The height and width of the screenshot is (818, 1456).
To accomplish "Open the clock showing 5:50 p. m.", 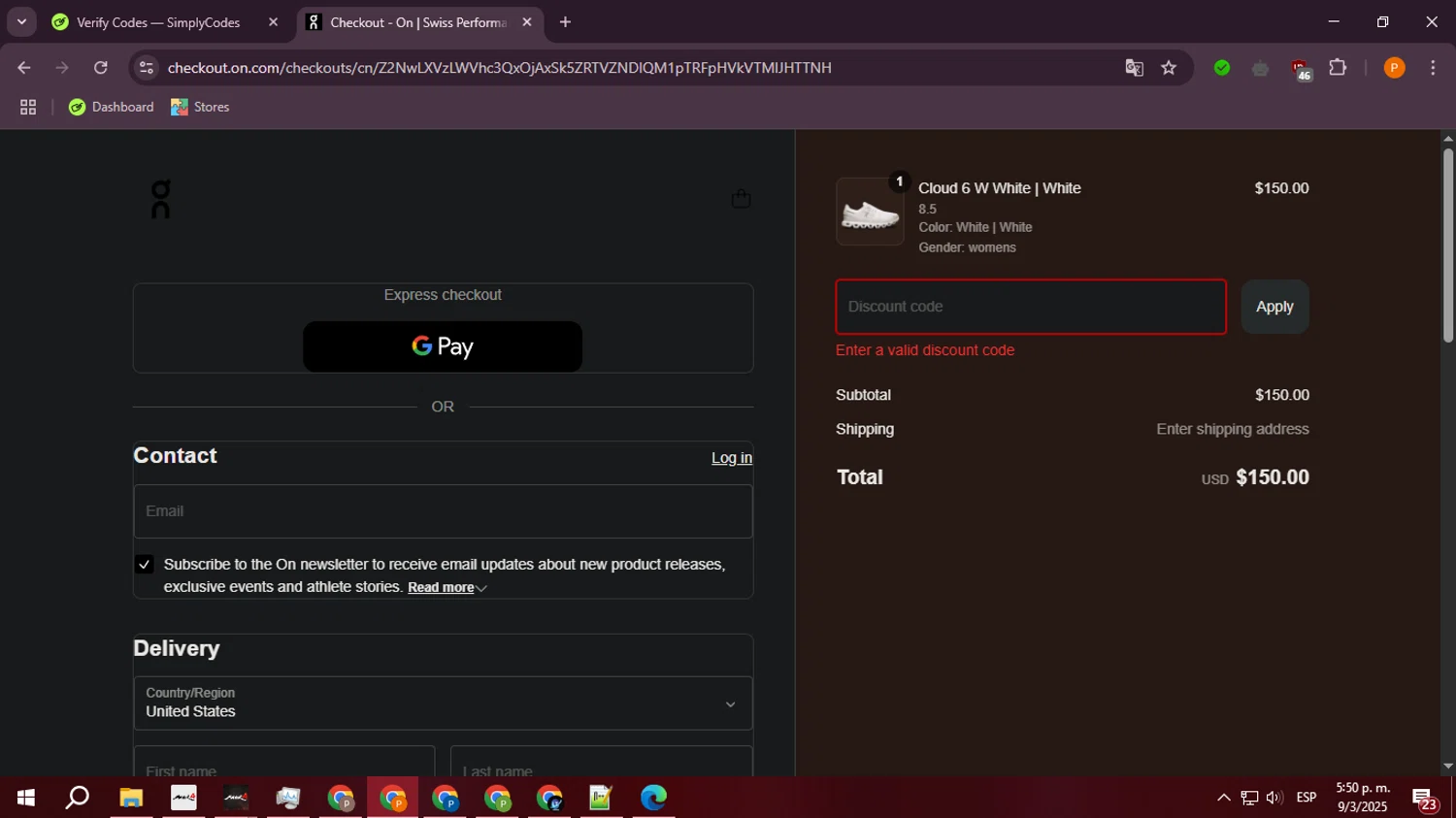I will pos(1363,798).
